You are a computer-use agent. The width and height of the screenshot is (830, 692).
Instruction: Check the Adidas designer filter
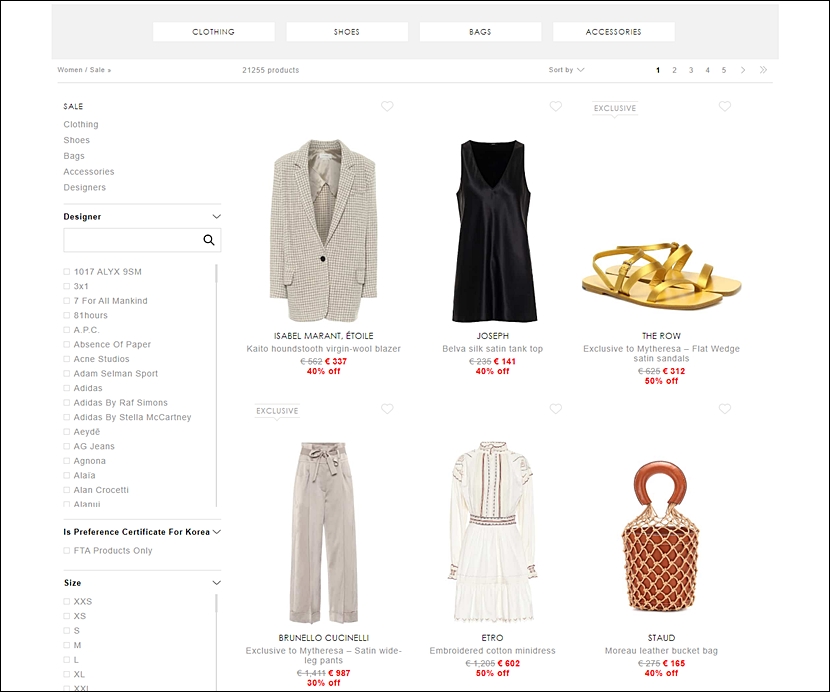tap(67, 388)
